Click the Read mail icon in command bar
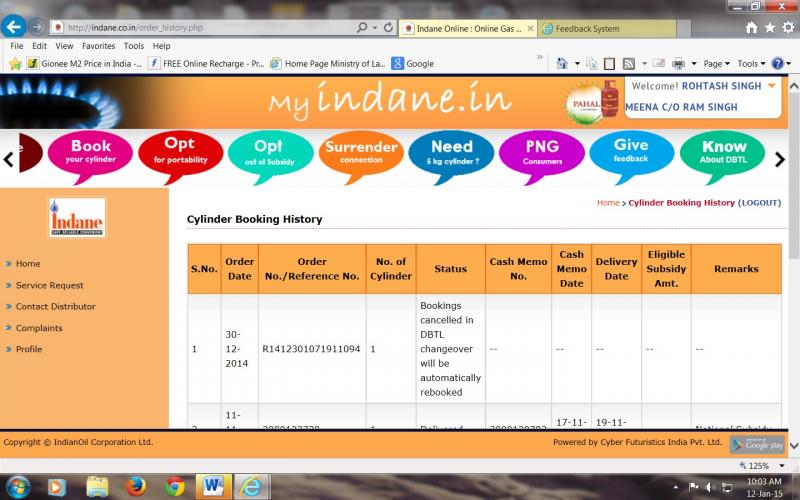The height and width of the screenshot is (500, 800). (659, 63)
